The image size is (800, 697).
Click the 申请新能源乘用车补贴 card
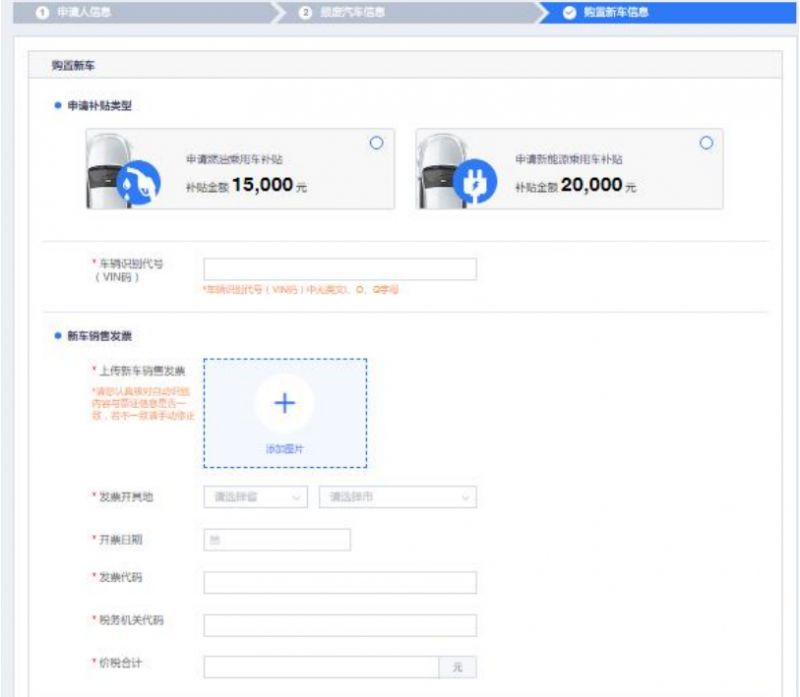[568, 169]
